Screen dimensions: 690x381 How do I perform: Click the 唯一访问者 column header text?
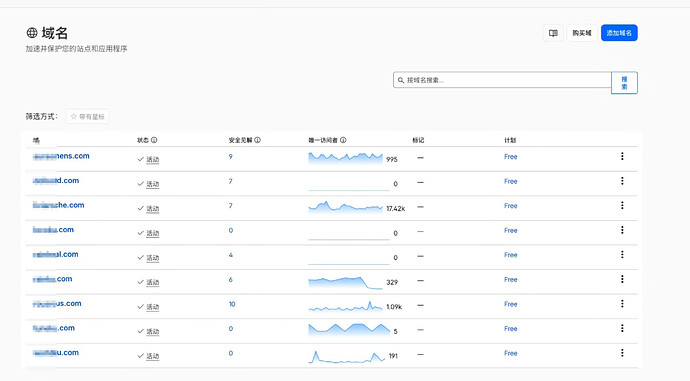323,140
